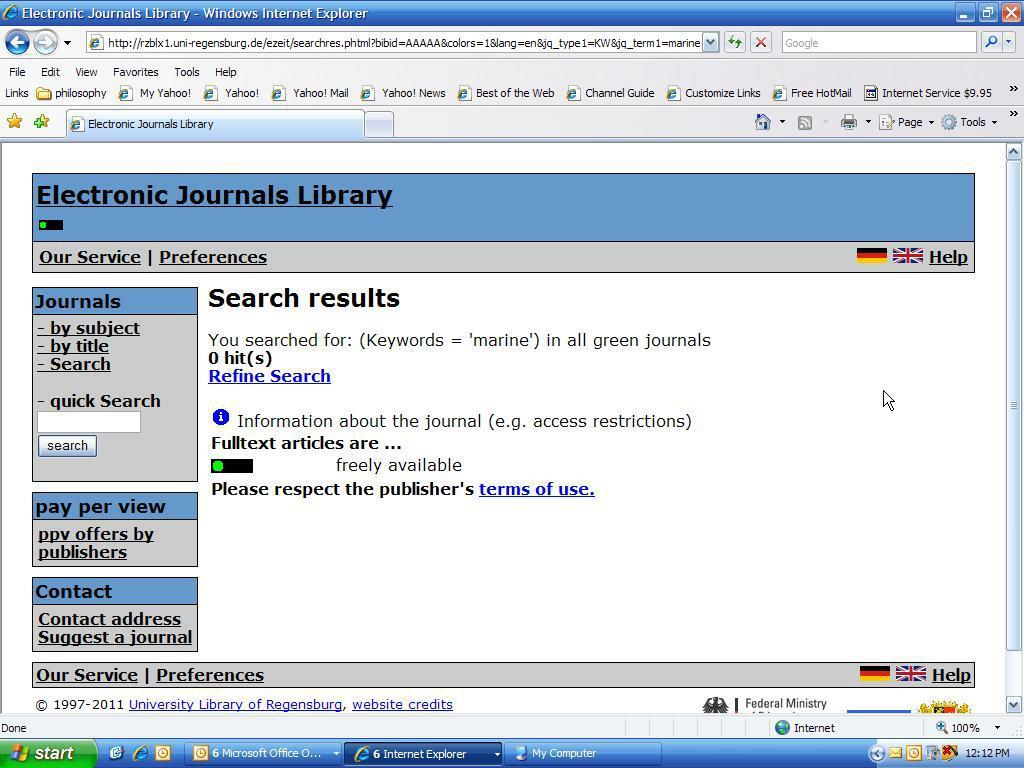Open the philosophy links folder

point(72,93)
